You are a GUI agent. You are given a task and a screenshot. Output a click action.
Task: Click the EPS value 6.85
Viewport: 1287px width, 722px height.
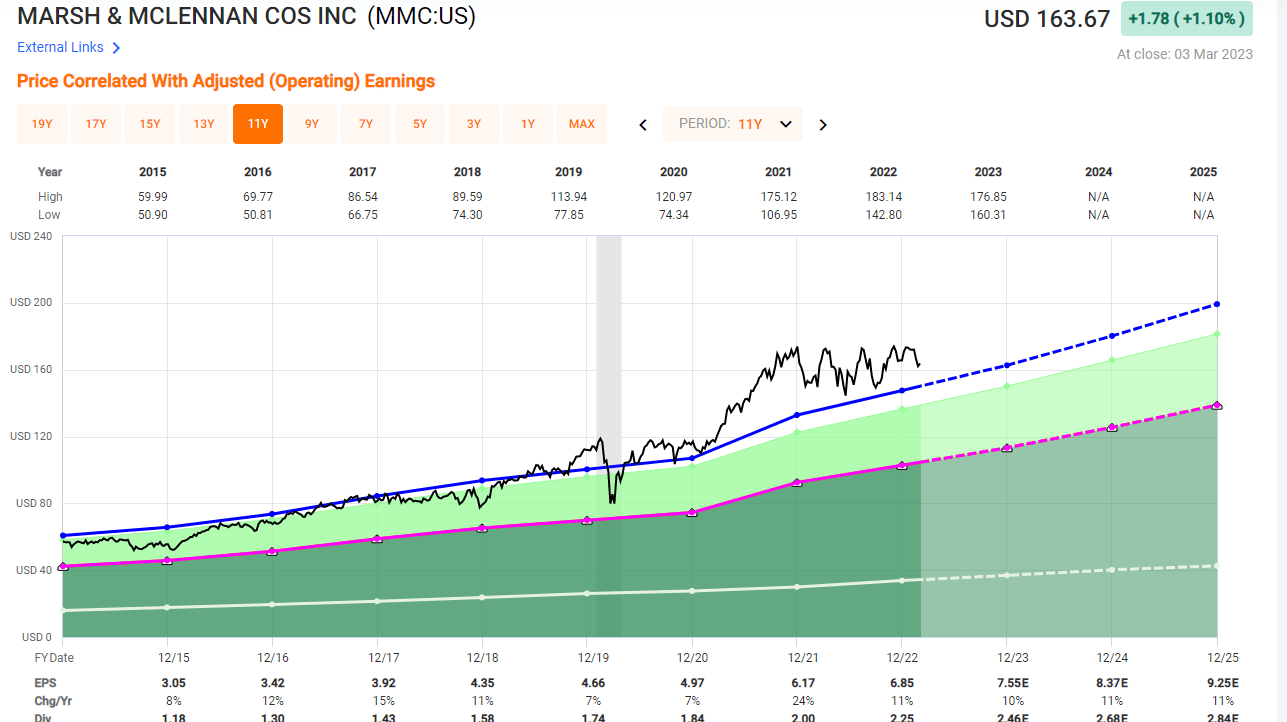point(902,681)
